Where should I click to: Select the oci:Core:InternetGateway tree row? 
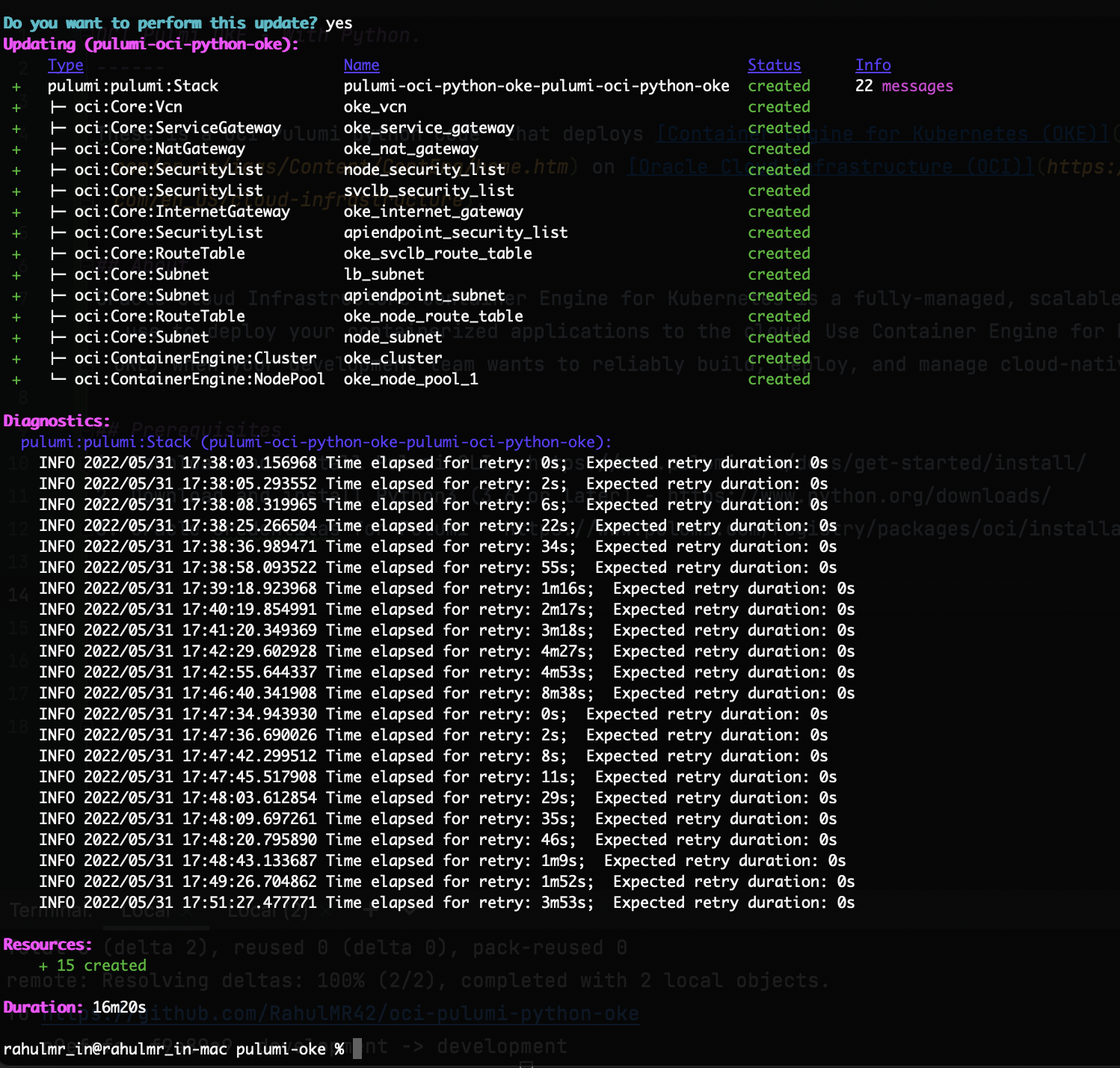click(170, 212)
